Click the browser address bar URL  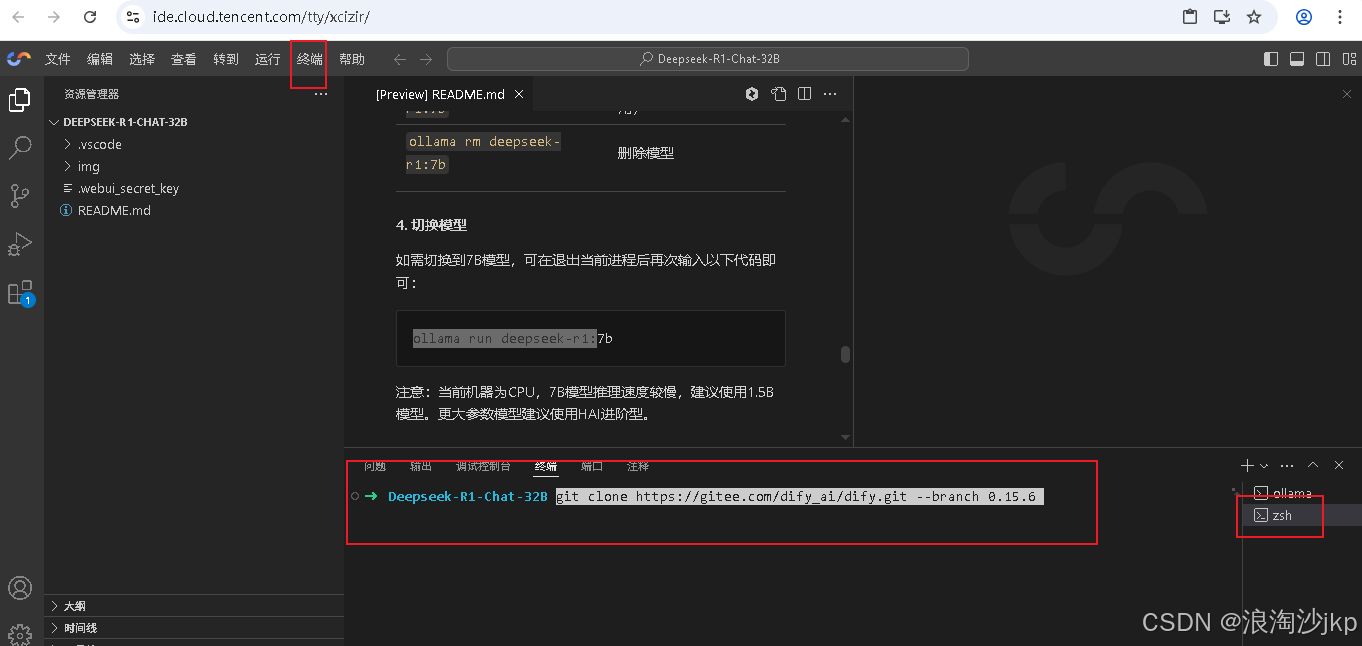262,17
